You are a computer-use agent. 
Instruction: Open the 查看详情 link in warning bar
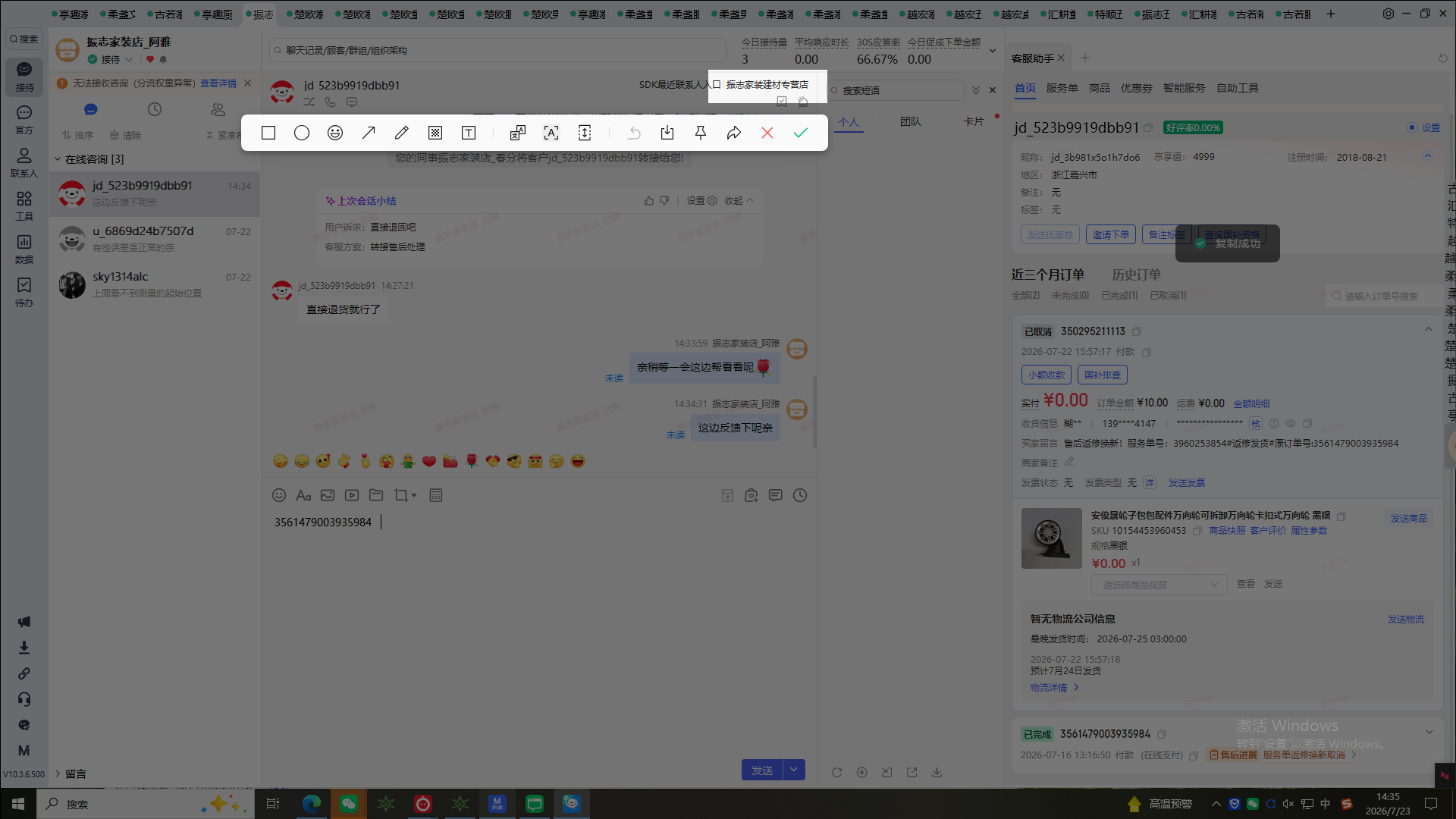[x=218, y=83]
